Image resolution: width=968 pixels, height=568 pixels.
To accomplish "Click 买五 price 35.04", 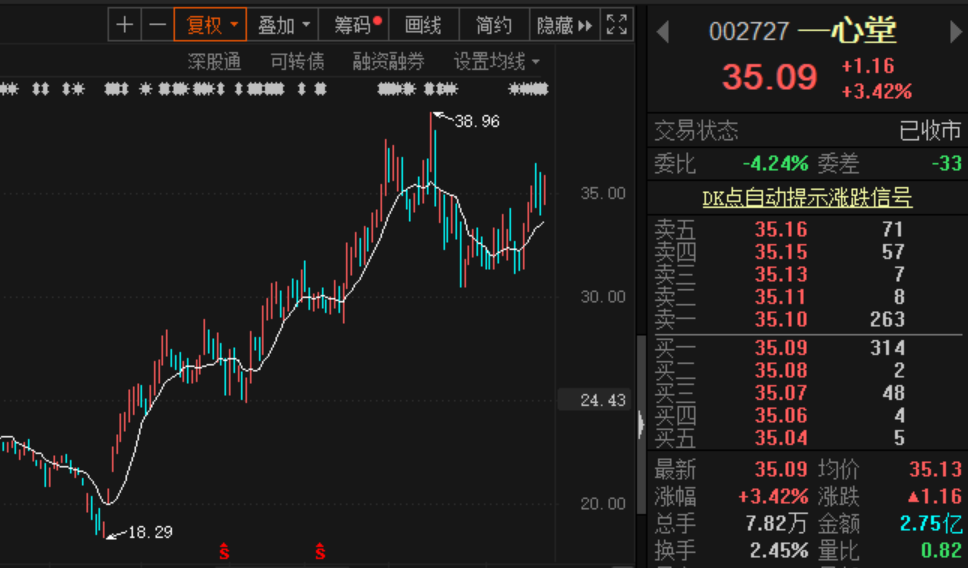I will coord(781,437).
